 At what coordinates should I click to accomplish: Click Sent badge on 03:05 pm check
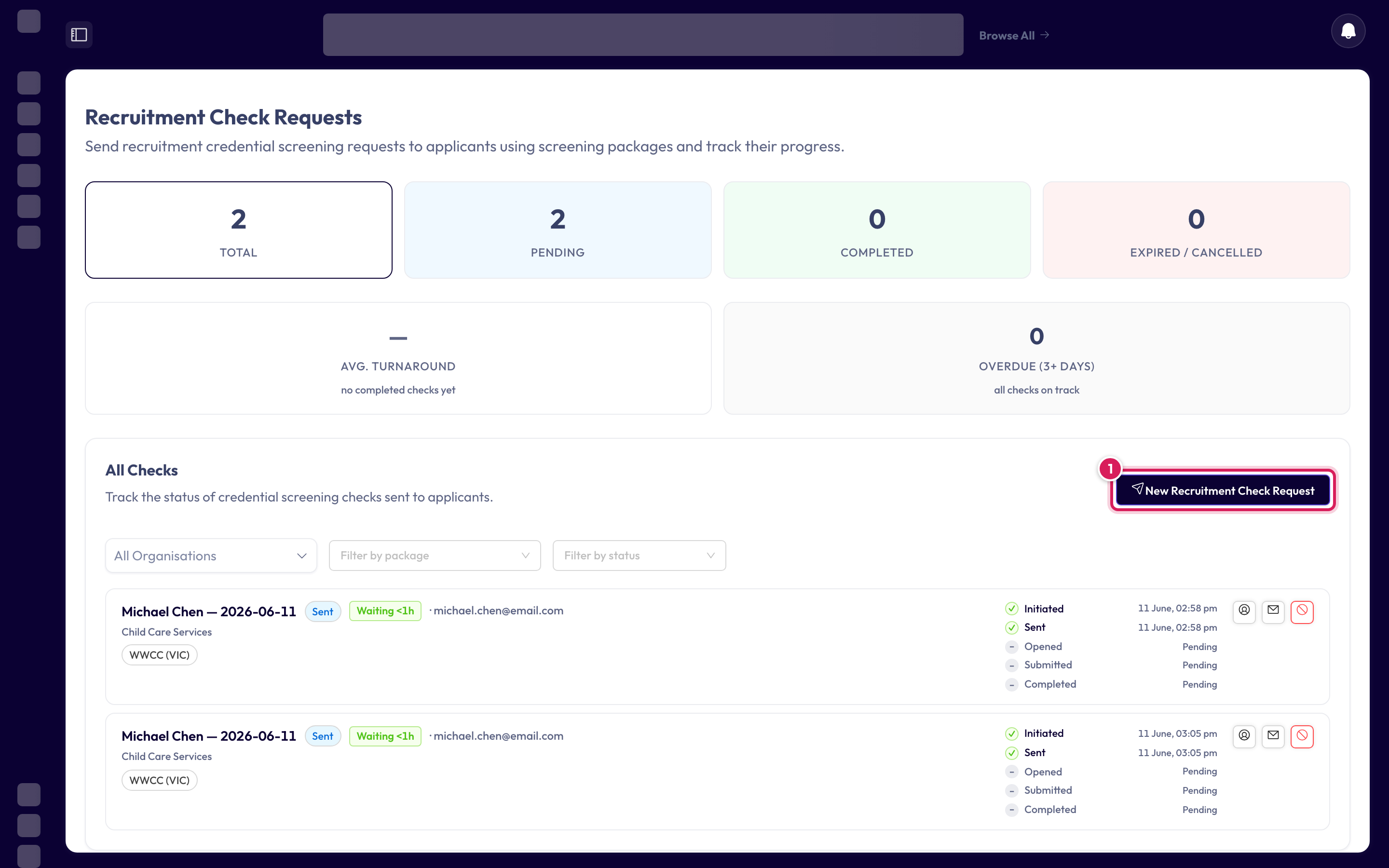(x=323, y=736)
